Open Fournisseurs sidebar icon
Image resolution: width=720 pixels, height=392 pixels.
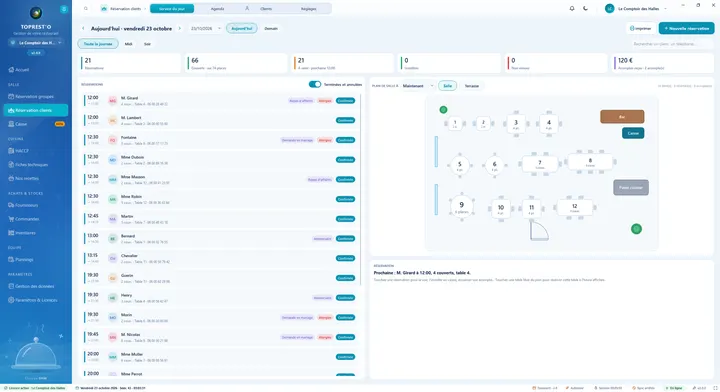11,205
